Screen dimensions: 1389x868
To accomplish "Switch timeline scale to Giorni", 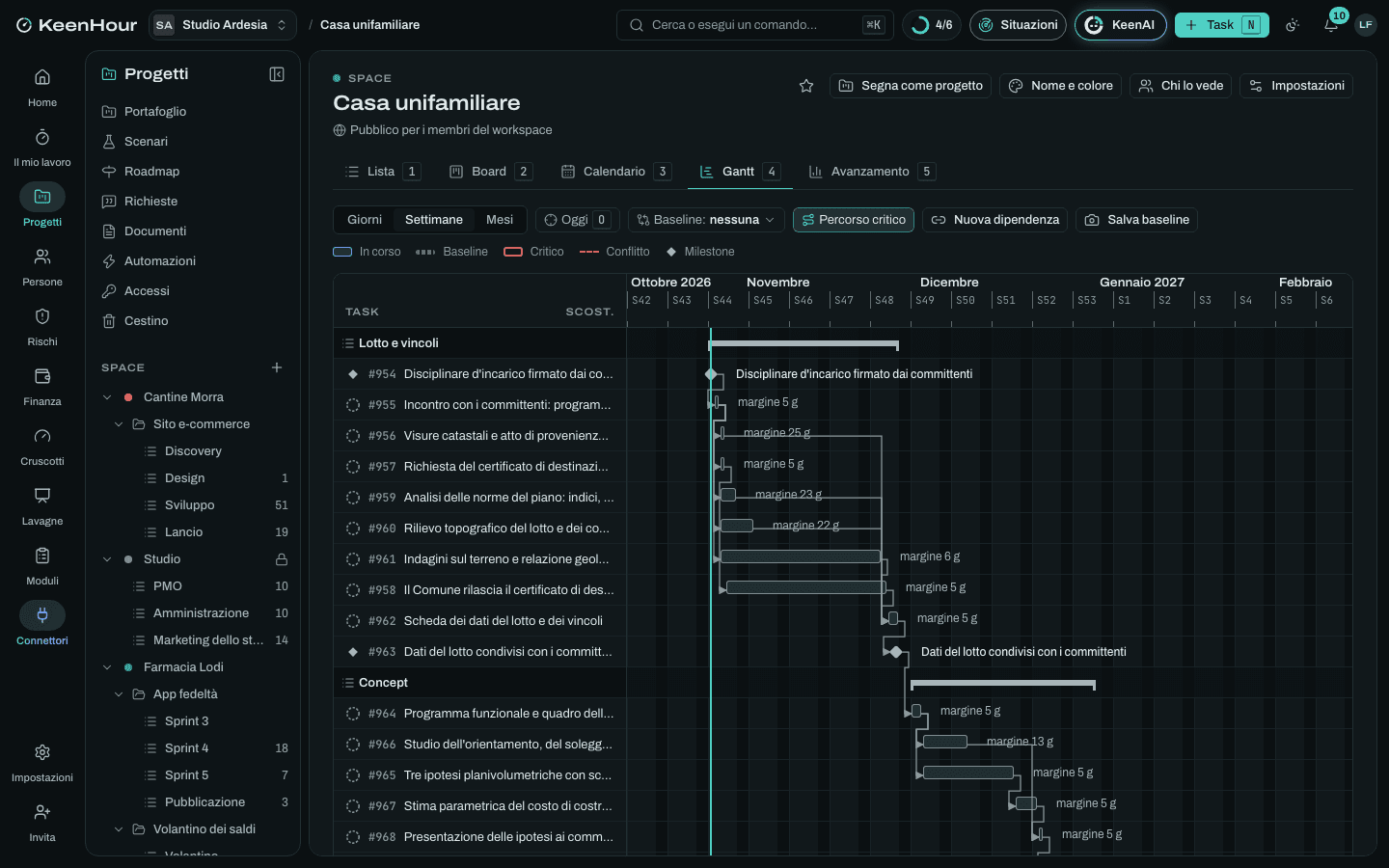I will click(x=365, y=220).
